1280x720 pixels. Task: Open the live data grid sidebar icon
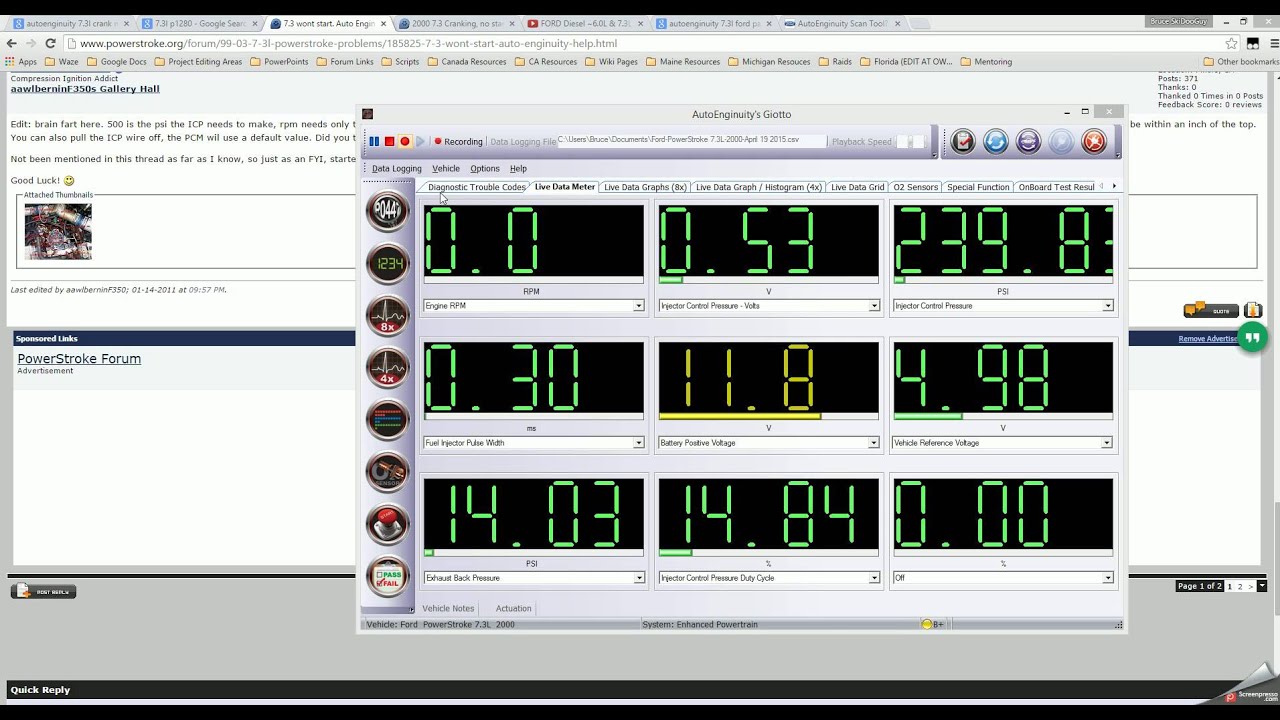[387, 420]
